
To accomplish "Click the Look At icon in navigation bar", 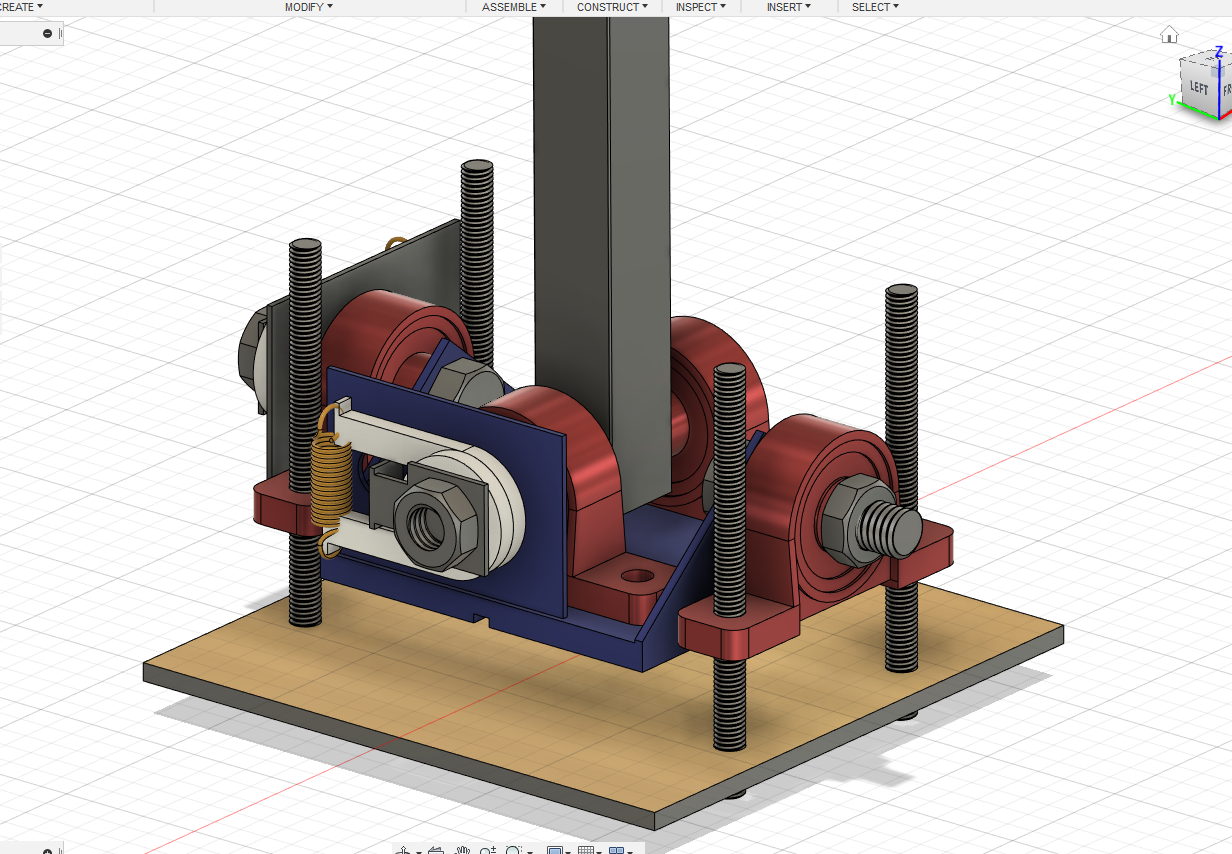I will click(436, 850).
